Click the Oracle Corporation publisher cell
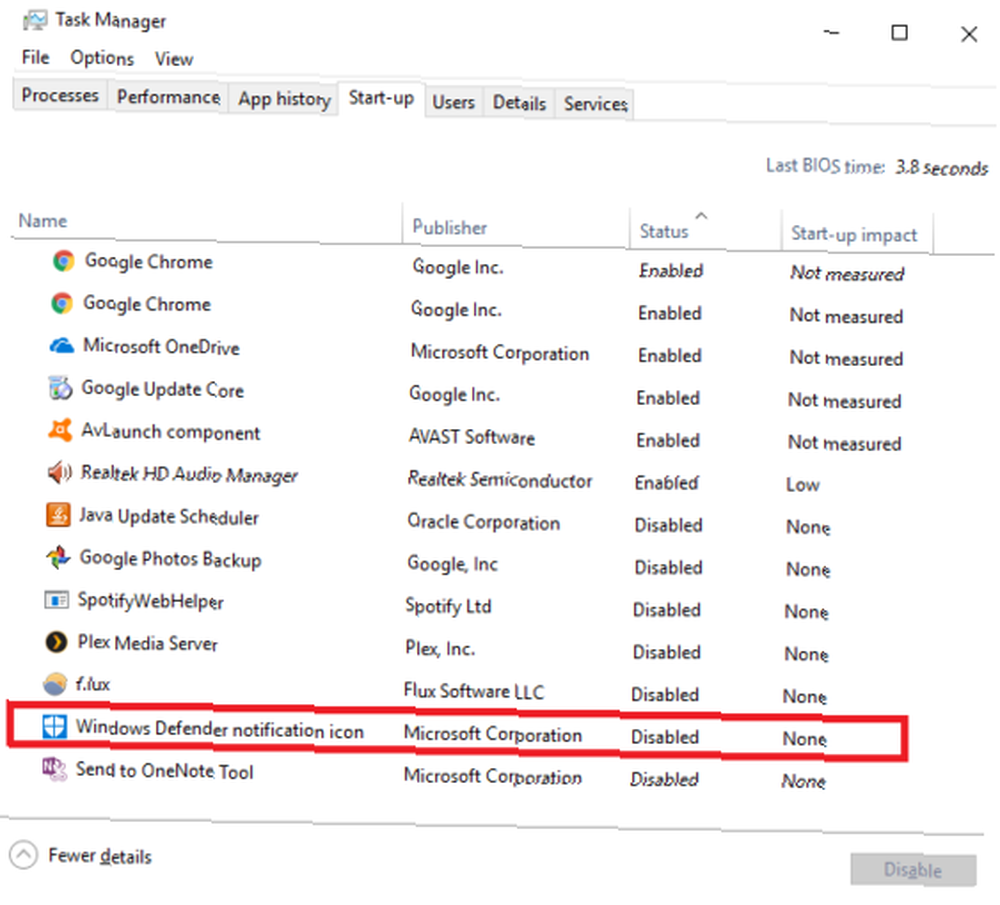This screenshot has height=905, width=1000. (483, 522)
